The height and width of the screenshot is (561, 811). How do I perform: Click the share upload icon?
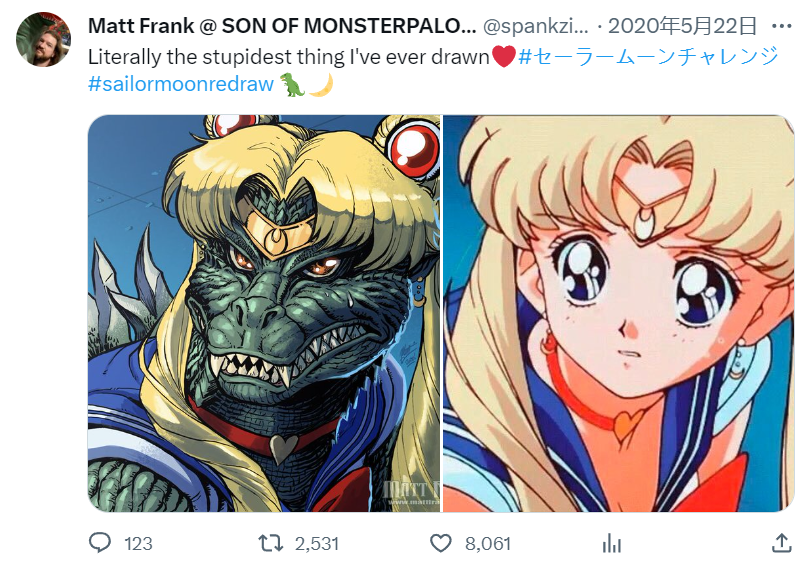coord(782,543)
